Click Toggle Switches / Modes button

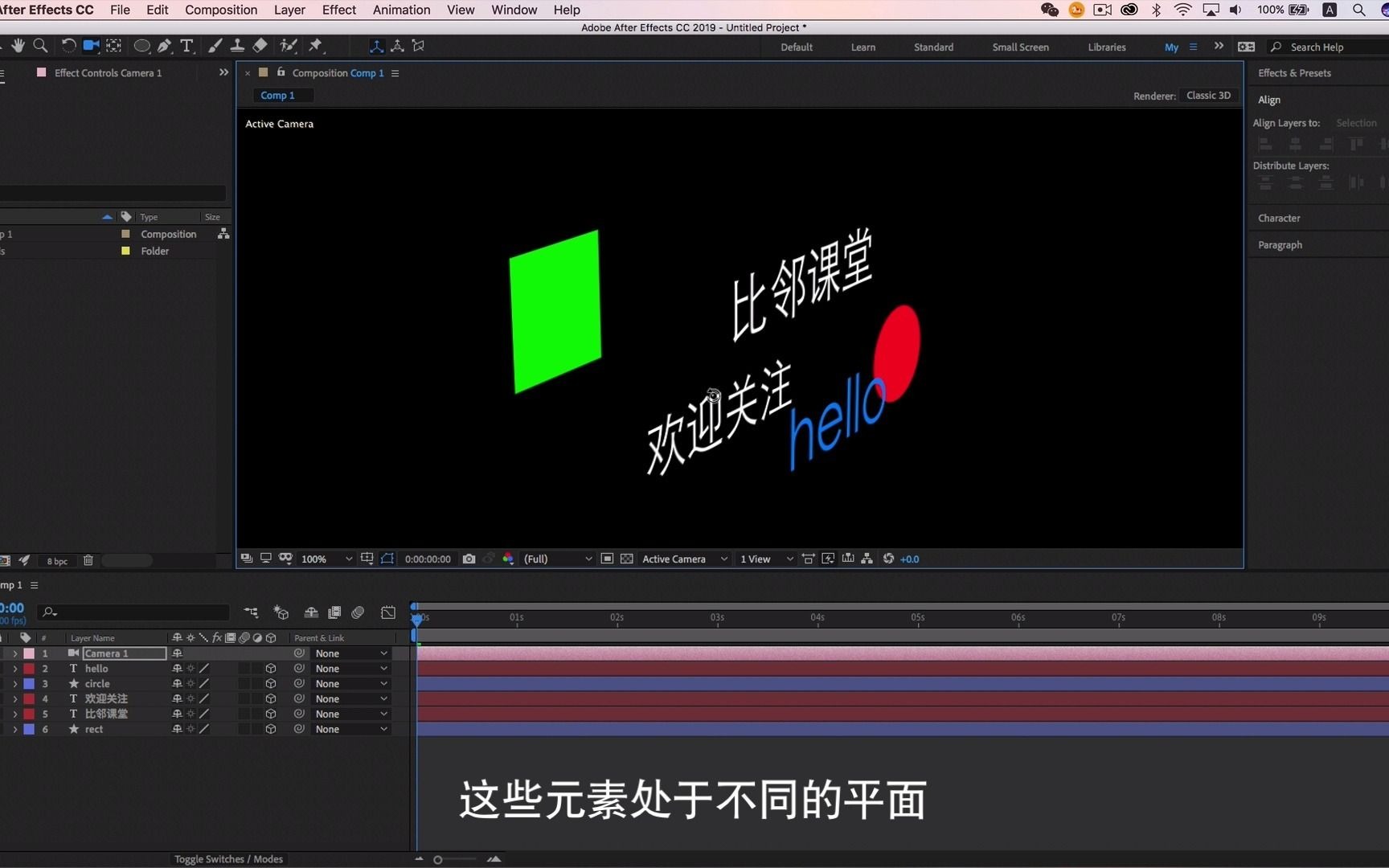[x=228, y=859]
